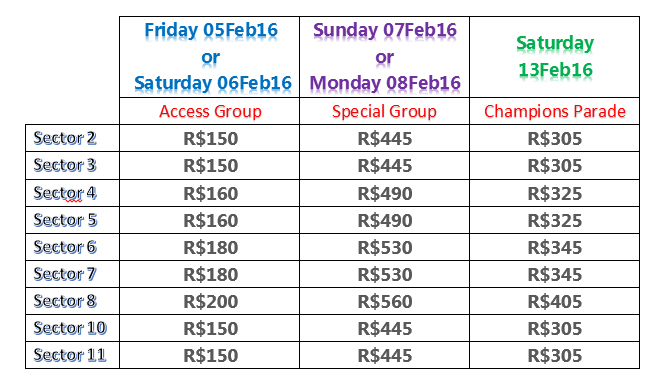Click the Sector 2 row label

pos(72,138)
